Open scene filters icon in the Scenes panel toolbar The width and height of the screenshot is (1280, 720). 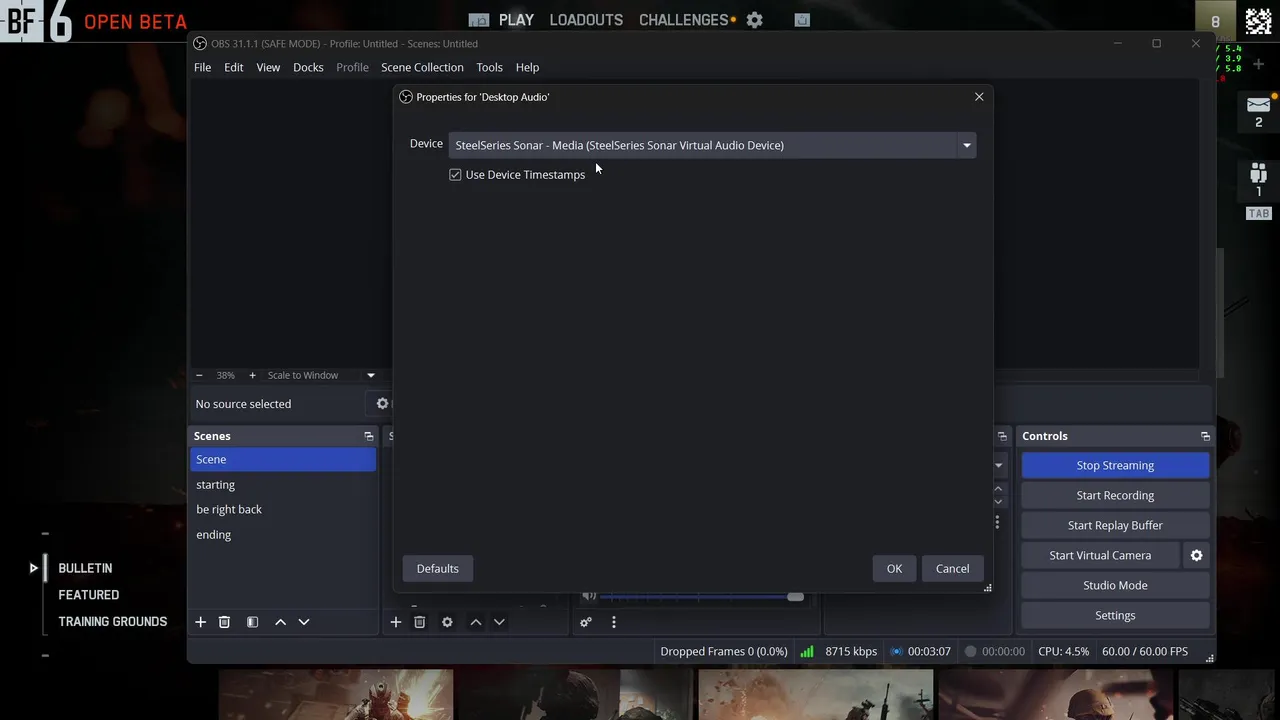(x=252, y=622)
